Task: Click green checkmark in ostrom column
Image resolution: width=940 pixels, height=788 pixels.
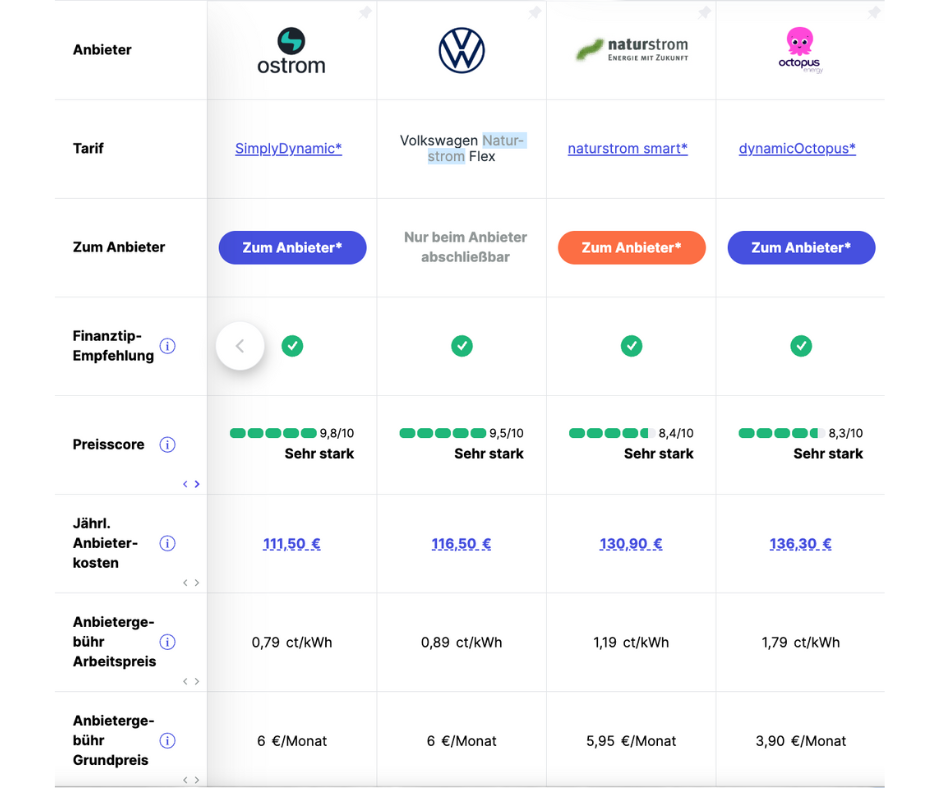Action: click(x=293, y=346)
